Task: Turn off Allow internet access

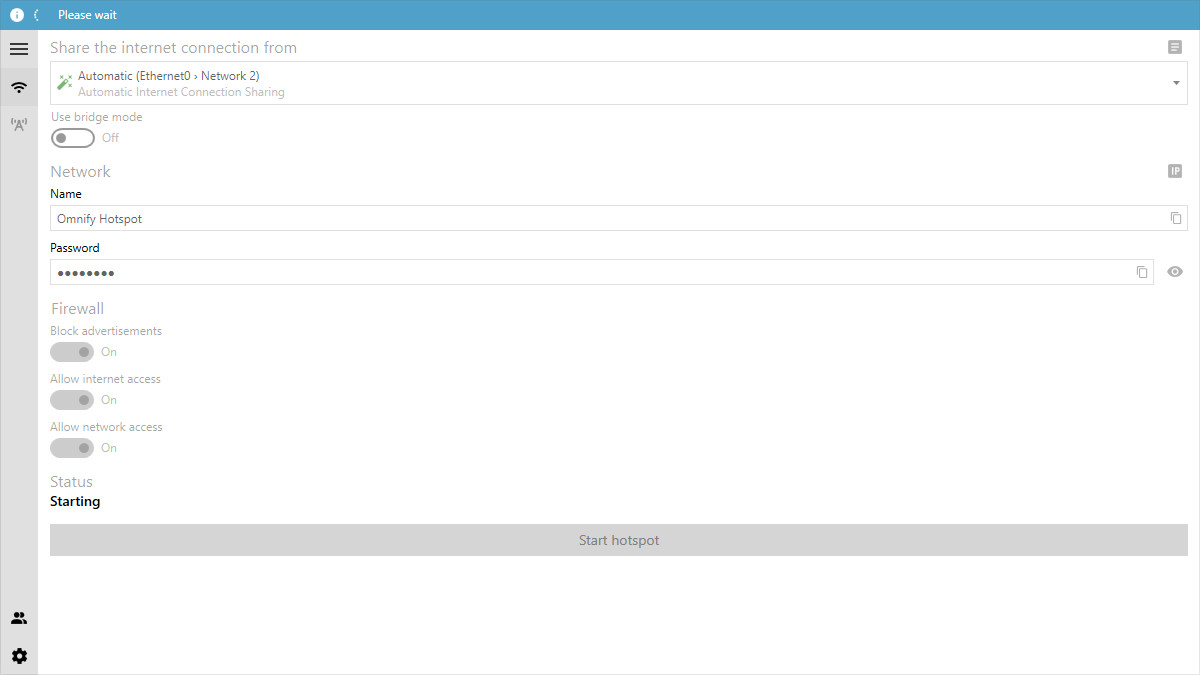Action: [x=70, y=399]
